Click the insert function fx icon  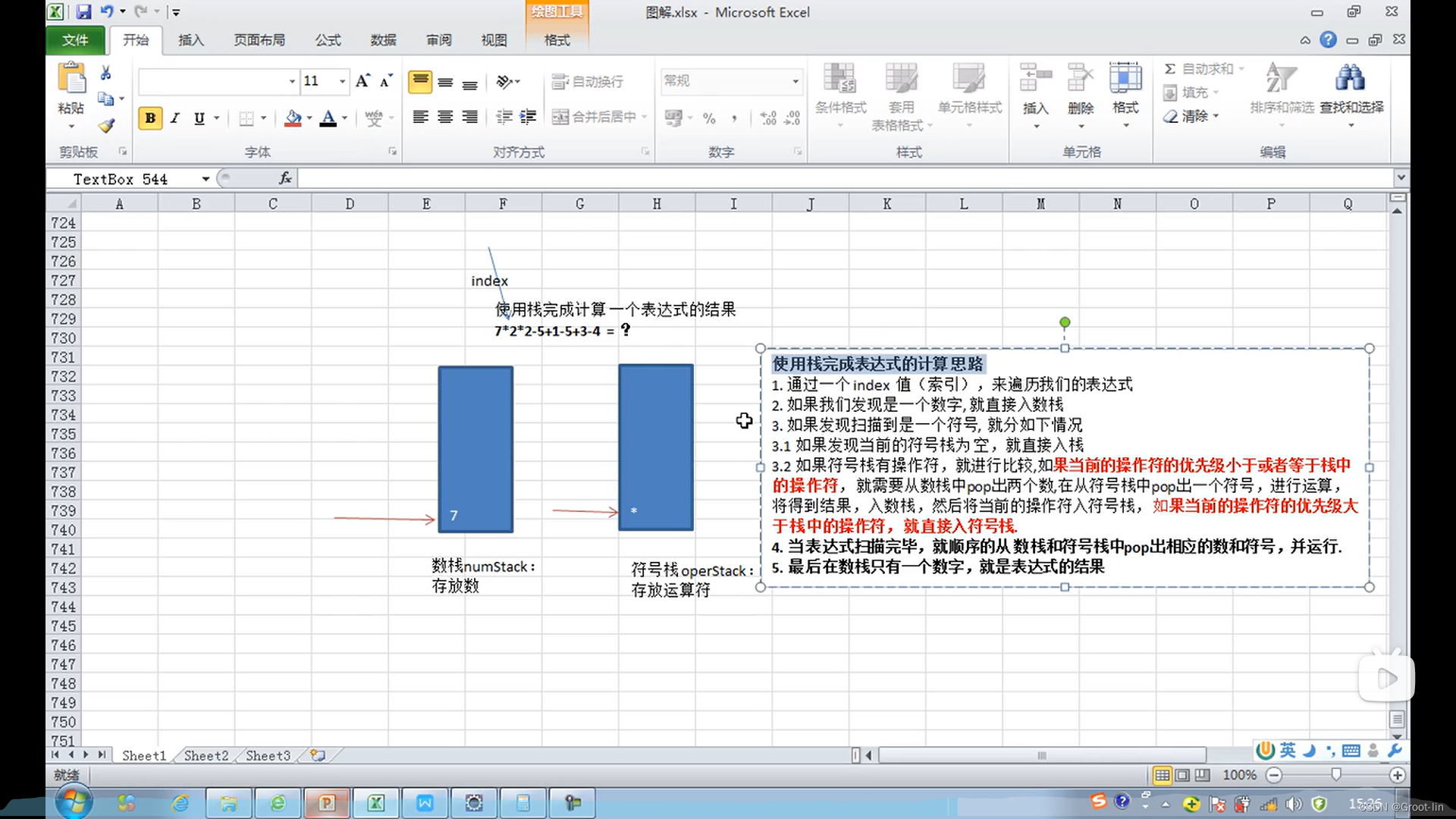pos(285,178)
